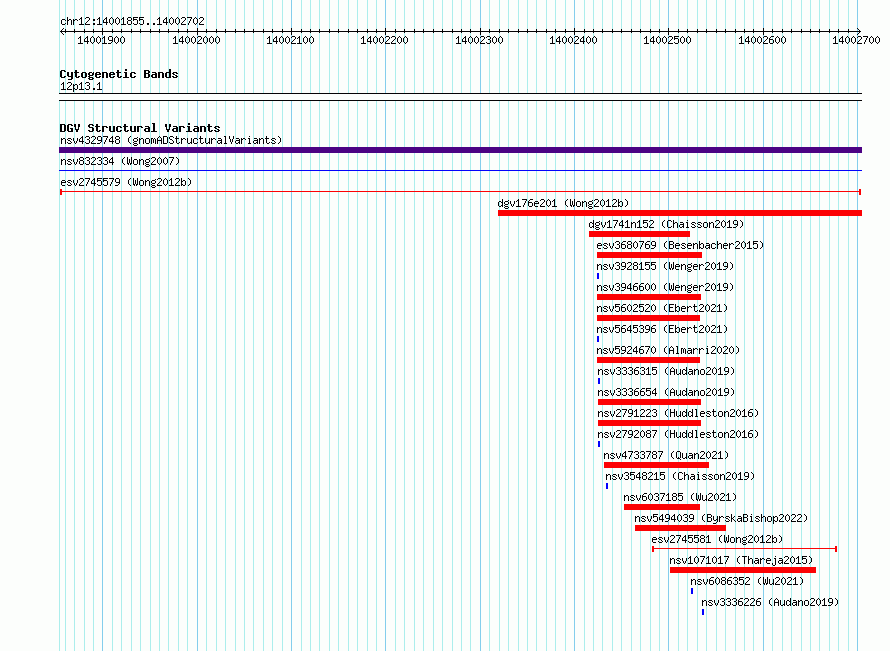
Task: Click the red bar under nsv2791223
Action: (x=649, y=423)
